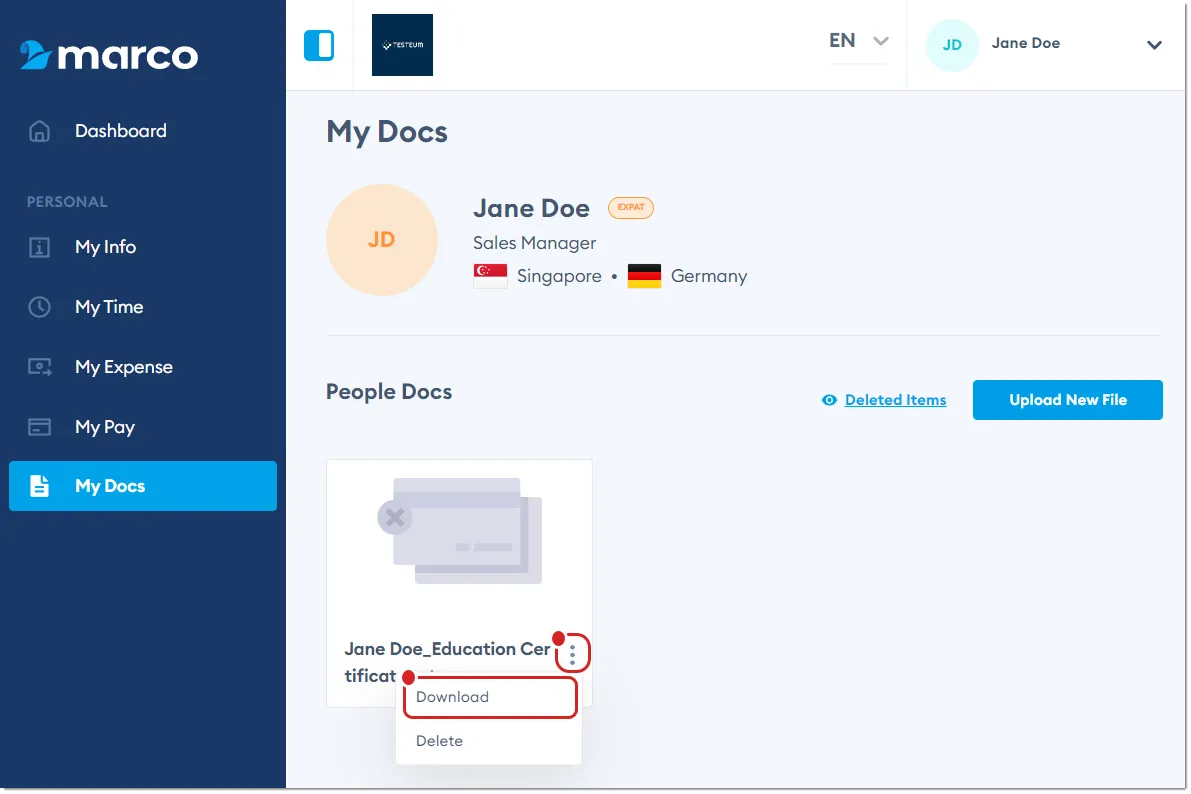1191x794 pixels.
Task: Click the Jane Doe name in the header
Action: pyautogui.click(x=1025, y=43)
